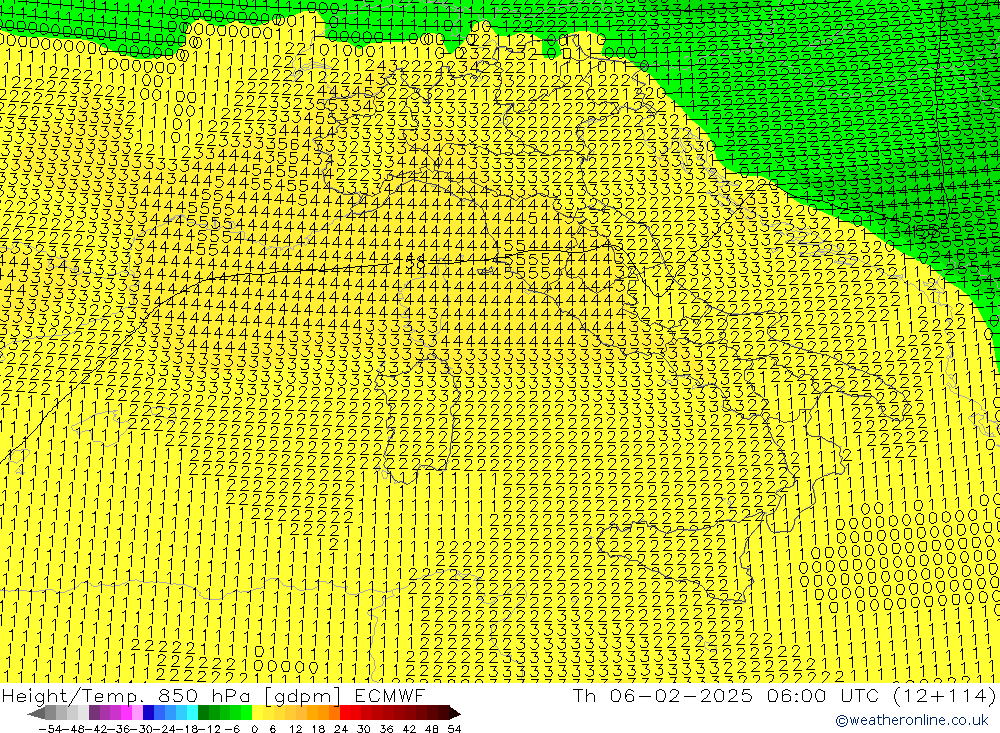Click the 'Th 06-02-2025' date text
This screenshot has height=733, width=1000.
663,696
